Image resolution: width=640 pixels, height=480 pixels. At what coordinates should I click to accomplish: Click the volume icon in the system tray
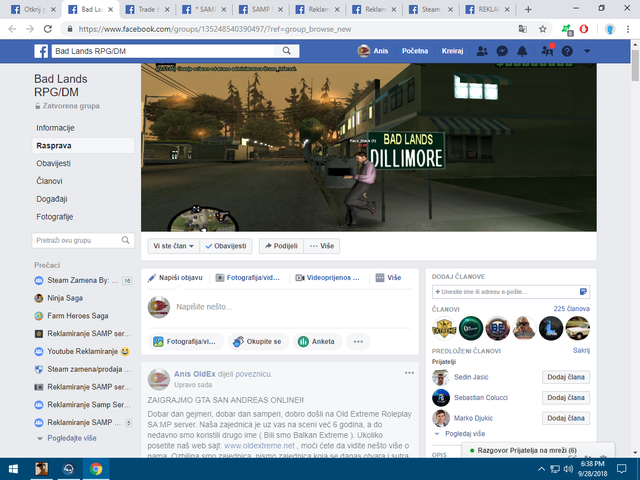(568, 469)
